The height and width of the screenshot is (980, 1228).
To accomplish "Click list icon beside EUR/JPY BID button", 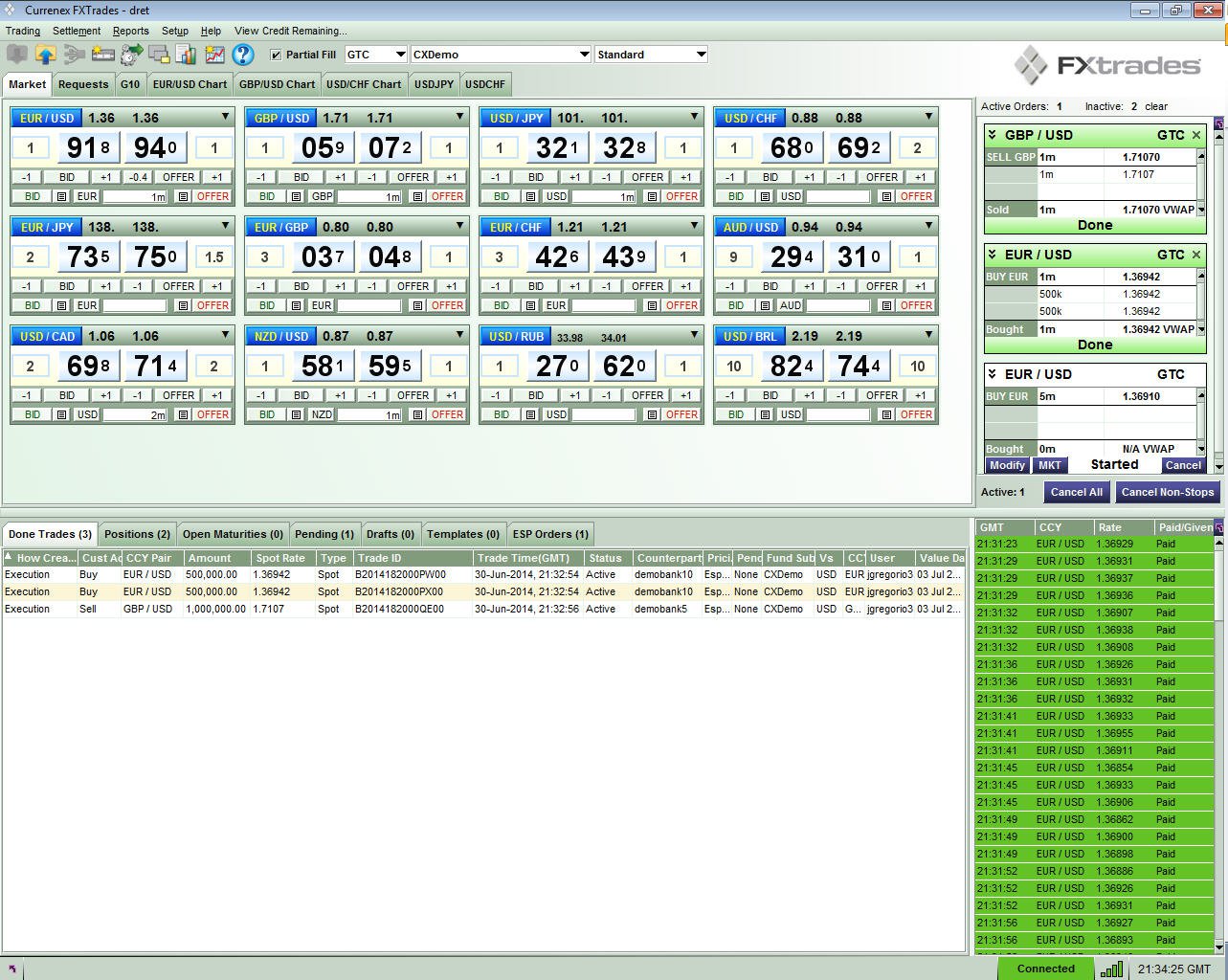I will click(x=61, y=305).
